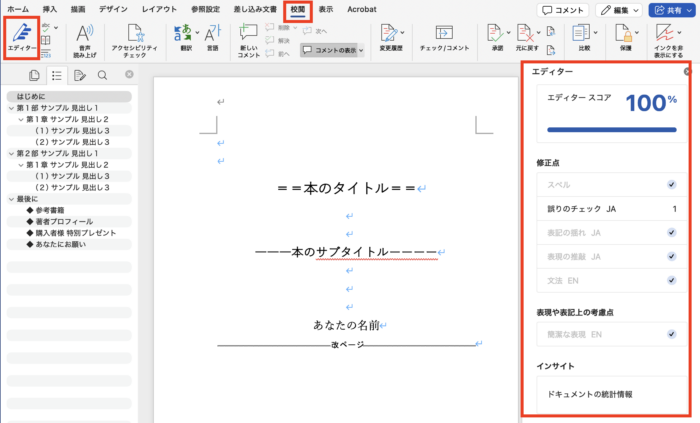The width and height of the screenshot is (700, 423).
Task: Collapse the 最後に heading
Action: [11, 199]
